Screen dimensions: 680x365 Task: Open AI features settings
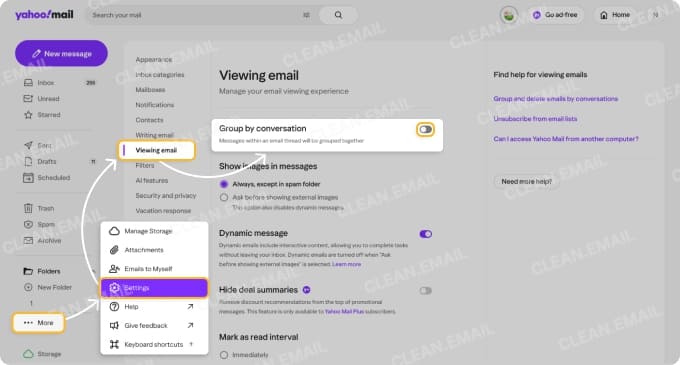151,181
